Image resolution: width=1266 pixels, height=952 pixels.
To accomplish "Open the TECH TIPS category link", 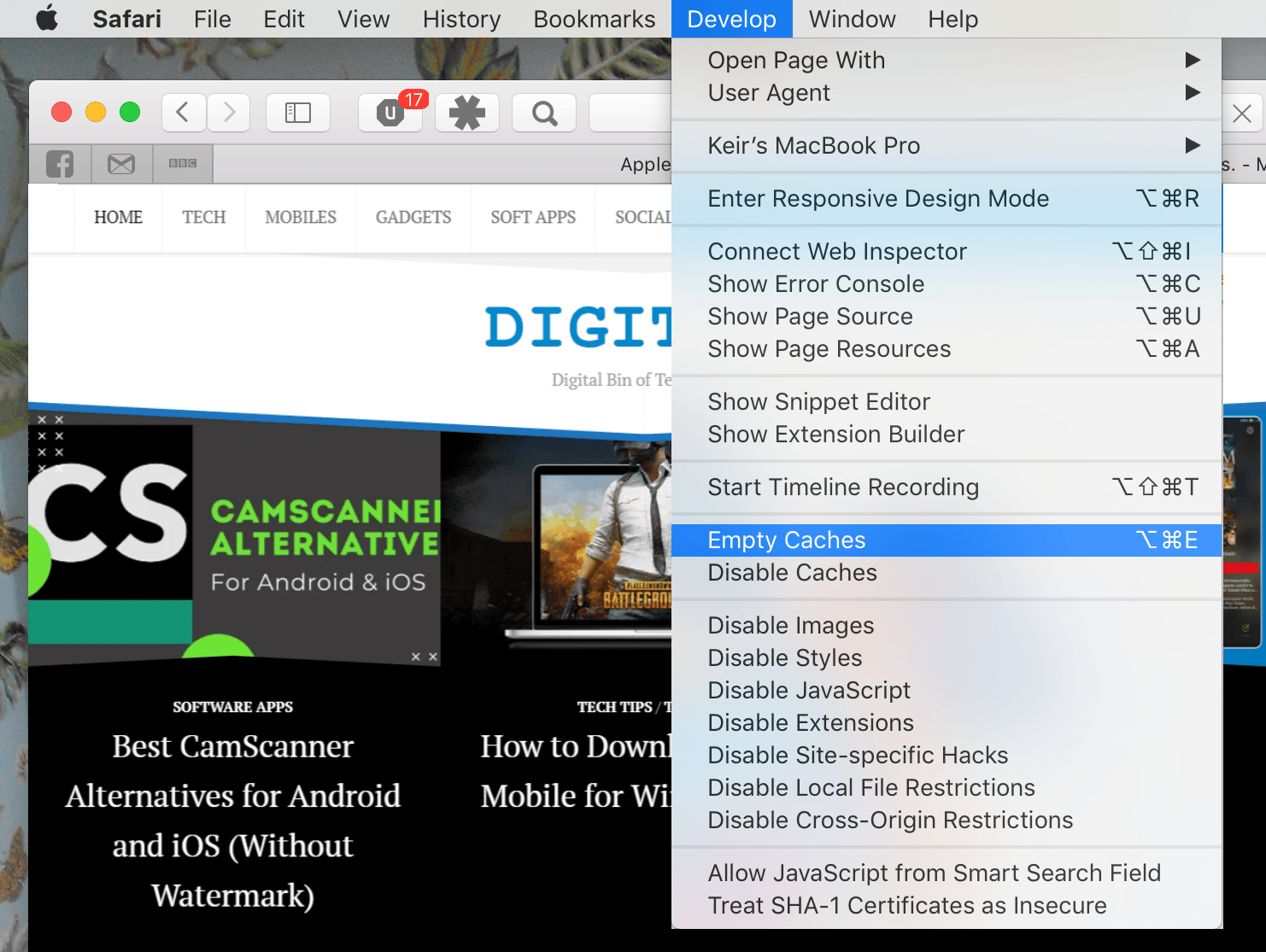I will coord(614,707).
